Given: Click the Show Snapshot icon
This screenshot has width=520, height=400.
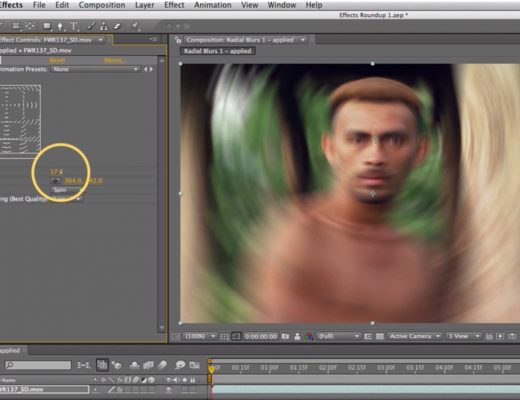Looking at the screenshot, I should [297, 336].
